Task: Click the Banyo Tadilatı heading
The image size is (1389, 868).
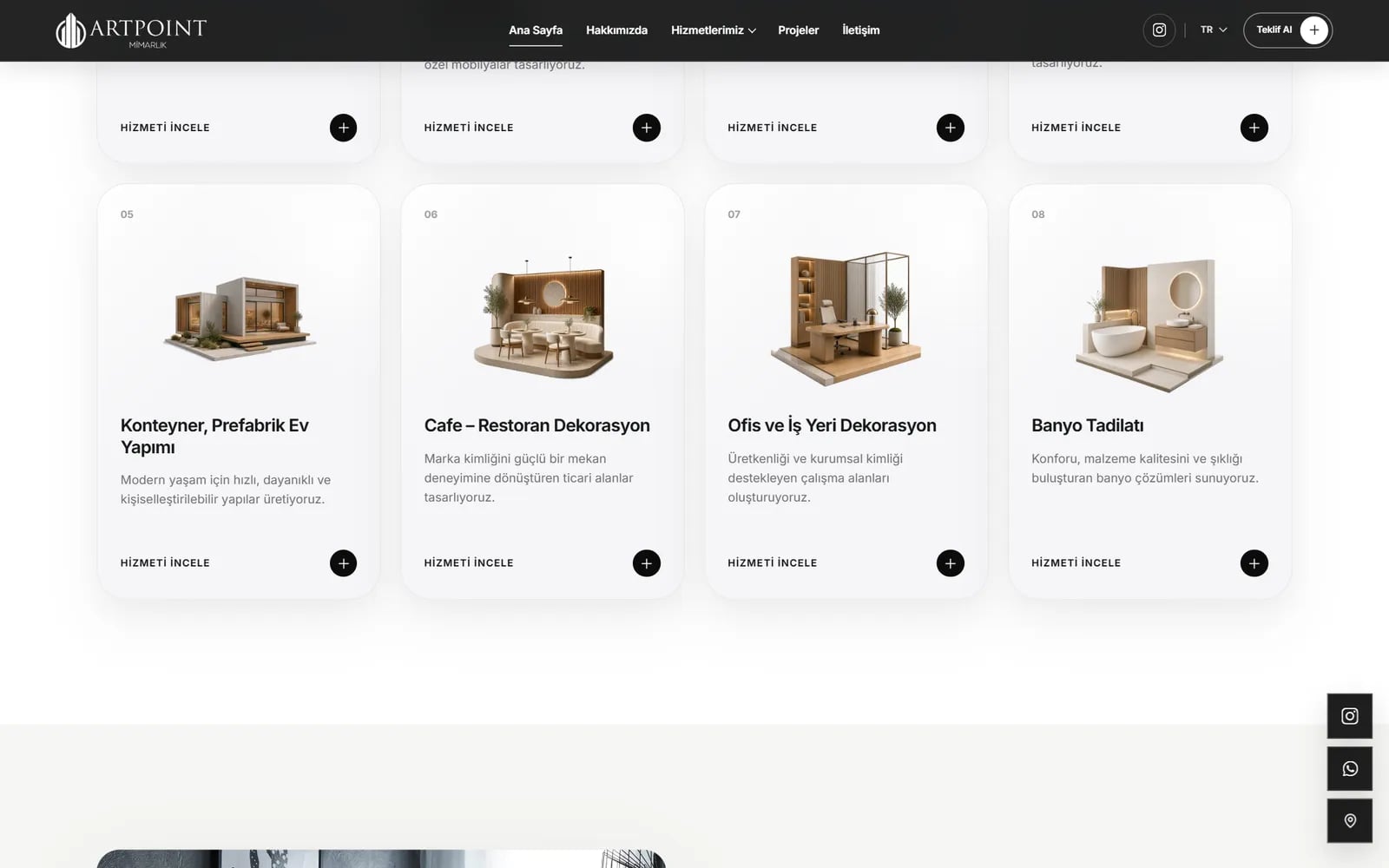Action: pyautogui.click(x=1087, y=425)
